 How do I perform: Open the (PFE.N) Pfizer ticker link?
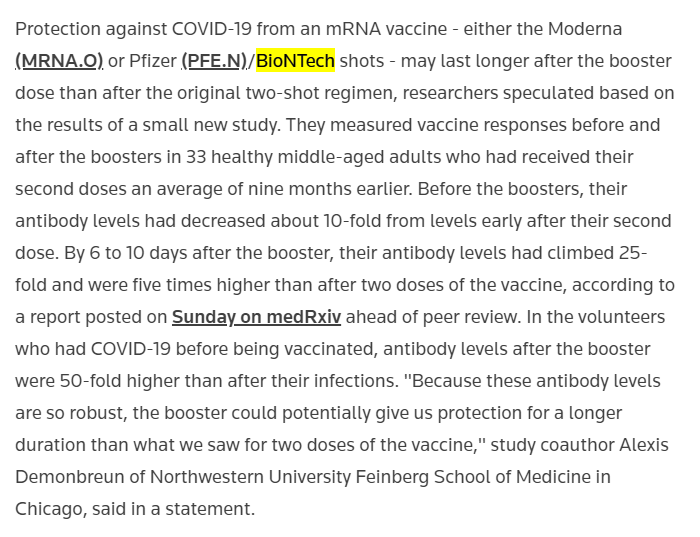[x=214, y=61]
